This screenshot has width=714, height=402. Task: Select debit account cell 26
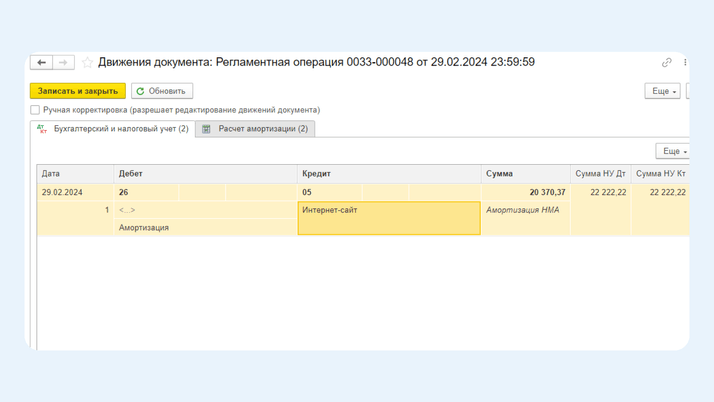tap(146, 192)
